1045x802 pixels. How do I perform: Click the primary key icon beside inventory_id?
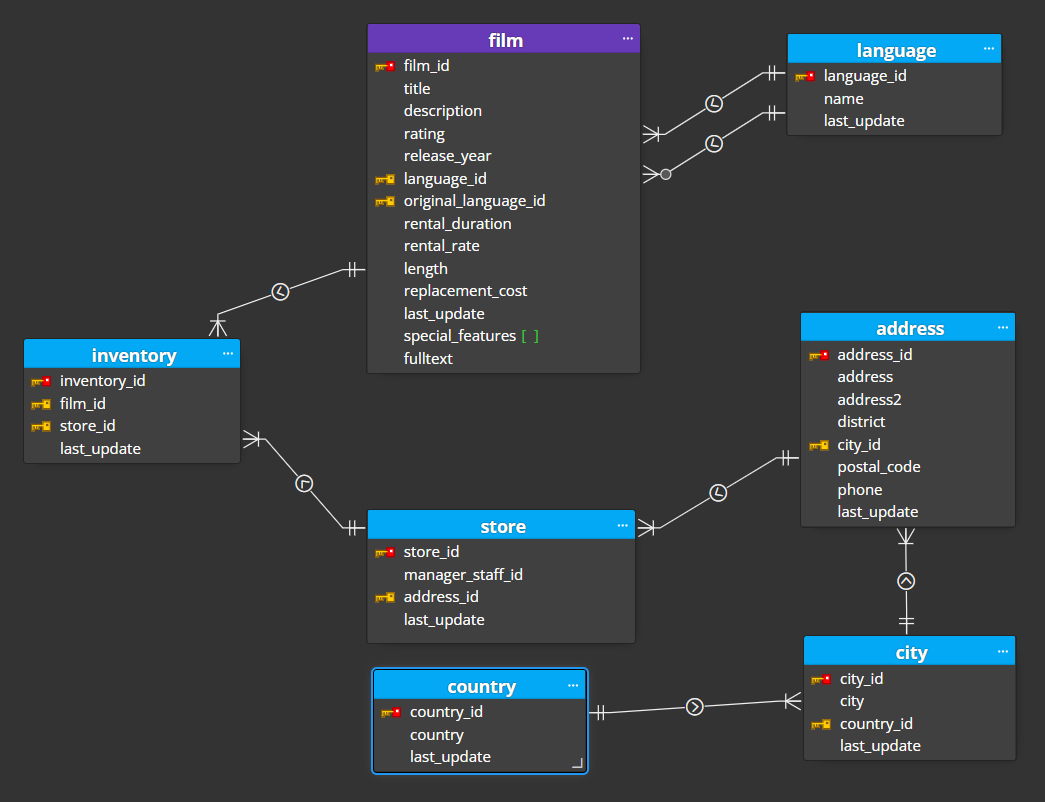click(42, 381)
